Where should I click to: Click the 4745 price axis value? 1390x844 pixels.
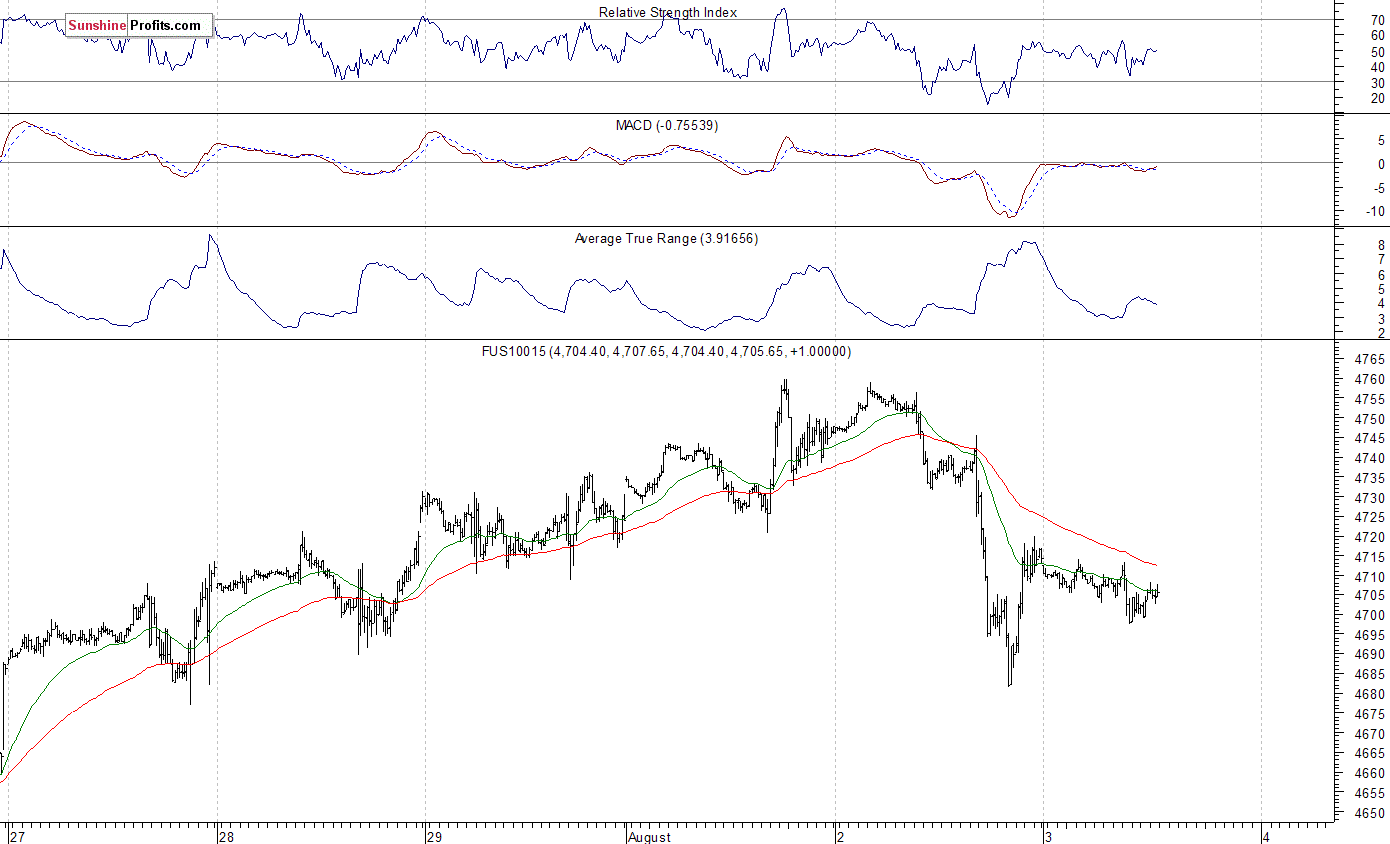1371,439
